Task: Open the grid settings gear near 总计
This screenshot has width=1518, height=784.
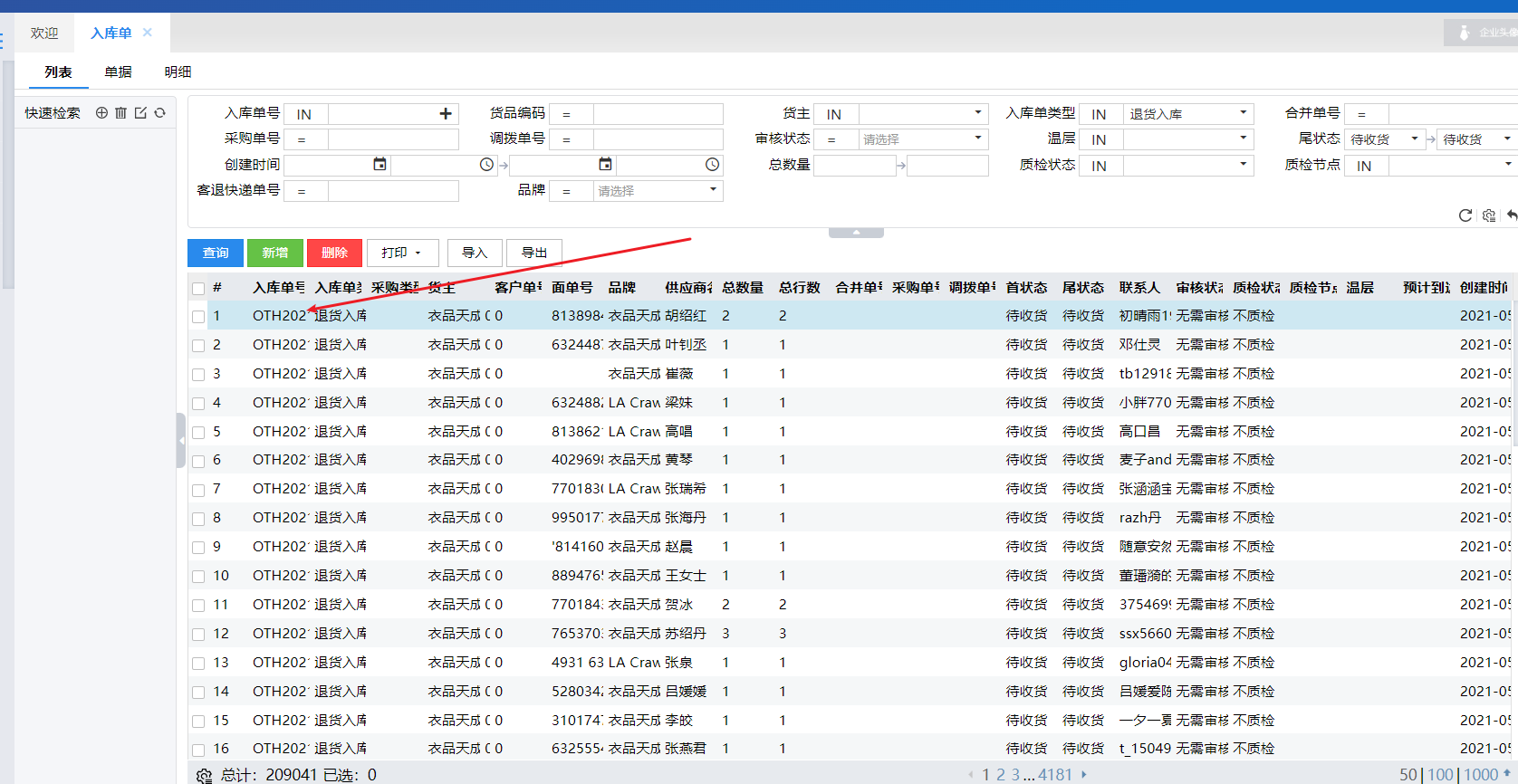Action: [x=204, y=775]
